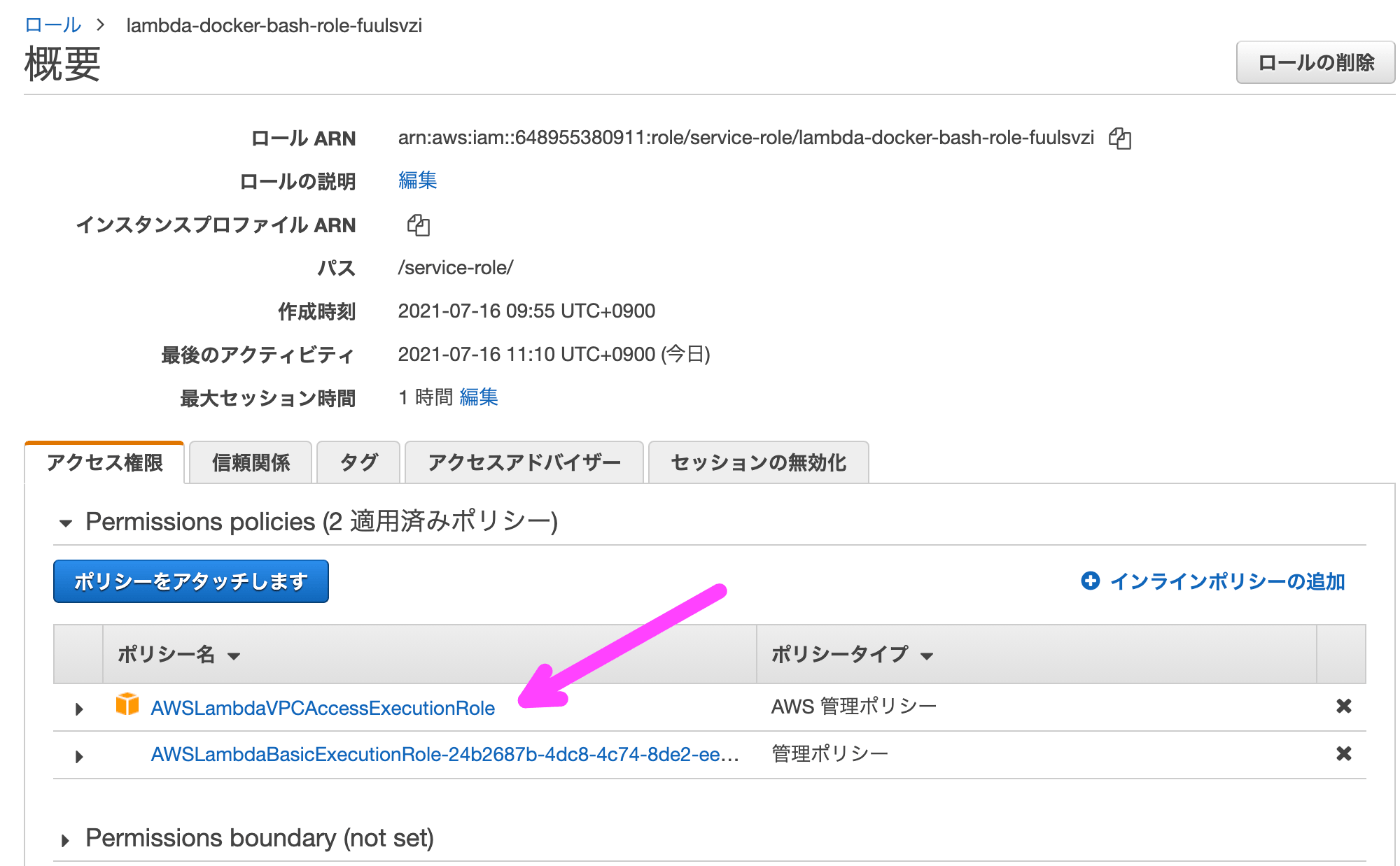Expand the AWSLambdaBasicExecutionRole policy row
Viewport: 1400px width, 866px height.
click(79, 756)
